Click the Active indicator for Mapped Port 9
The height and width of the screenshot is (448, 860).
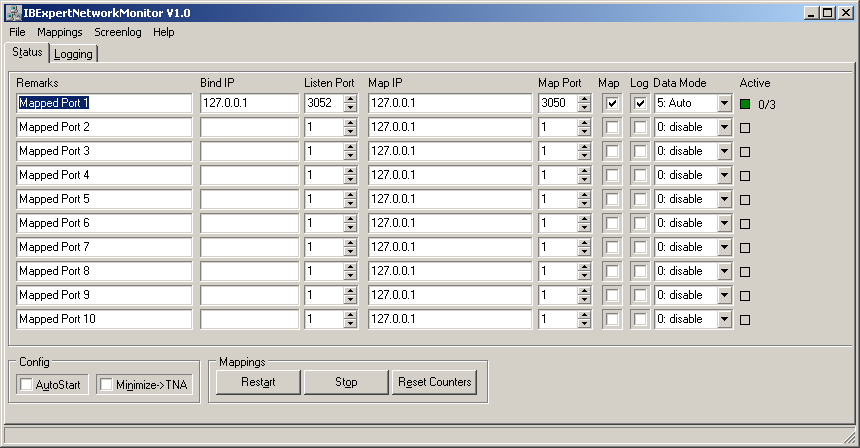click(x=745, y=296)
